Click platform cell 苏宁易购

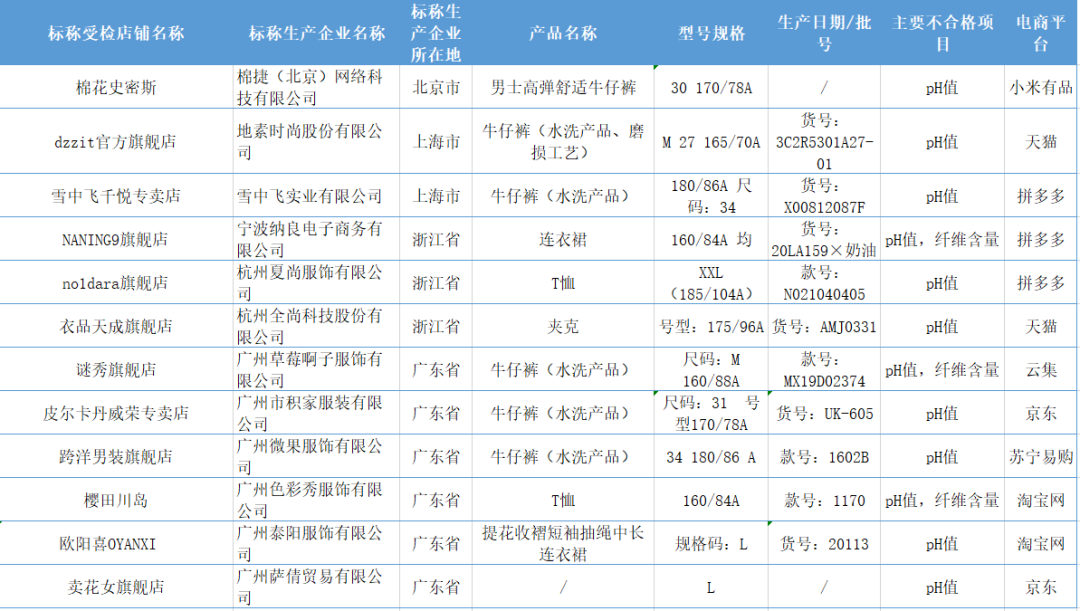(x=1041, y=457)
